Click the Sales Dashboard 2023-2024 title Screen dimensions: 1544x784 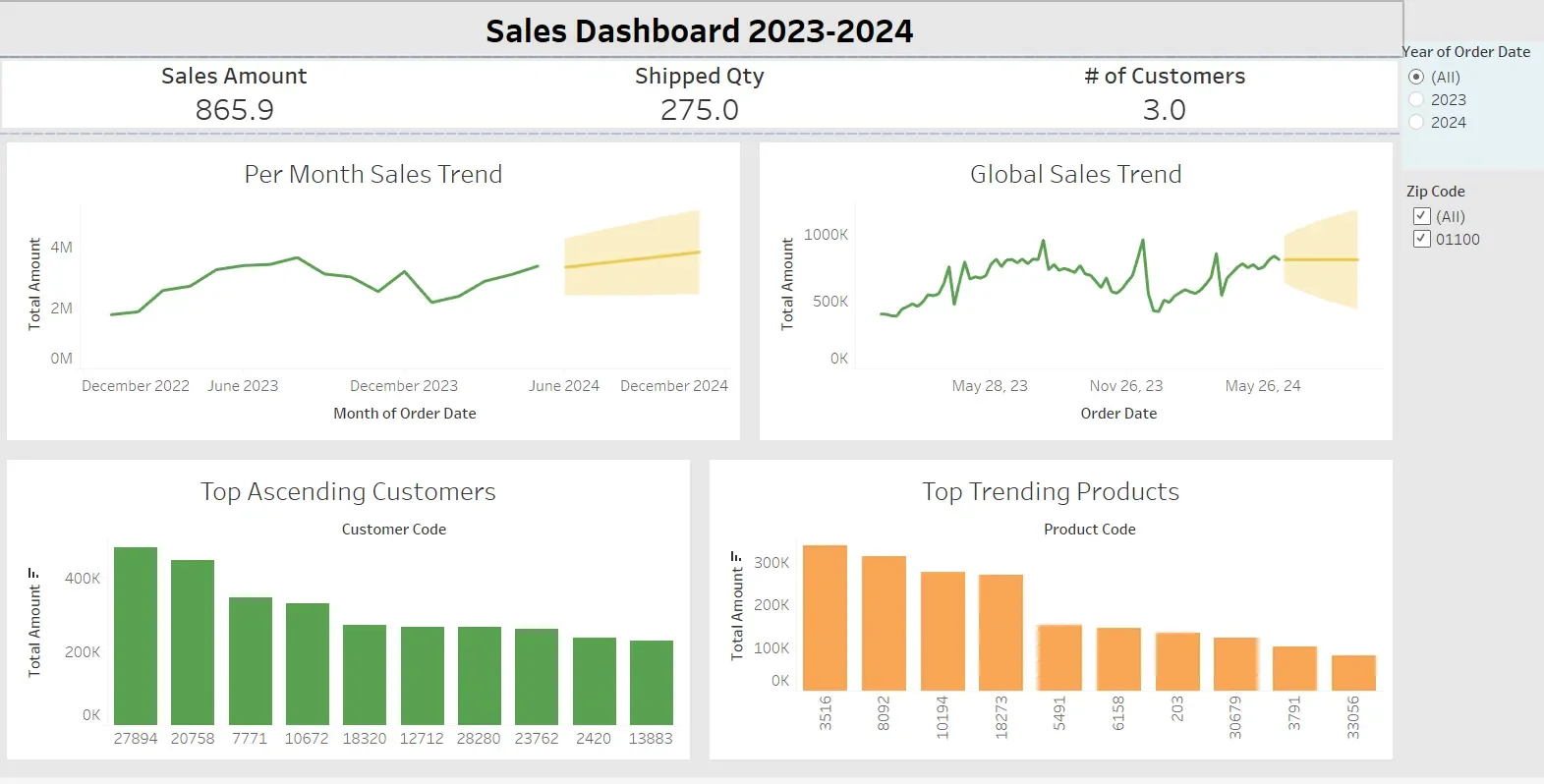(x=700, y=30)
